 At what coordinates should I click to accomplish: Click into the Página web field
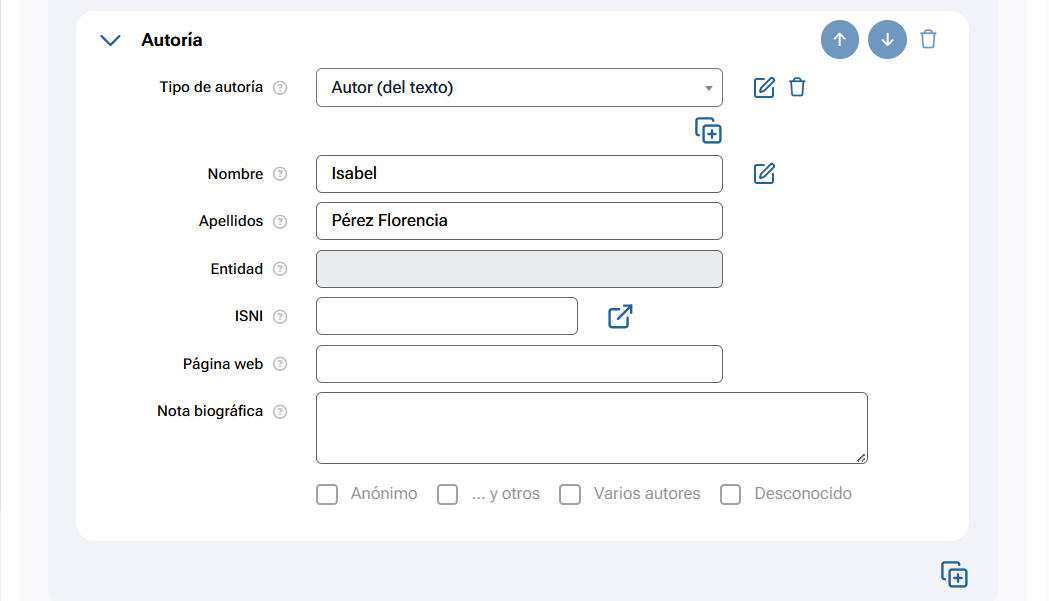[x=518, y=364]
